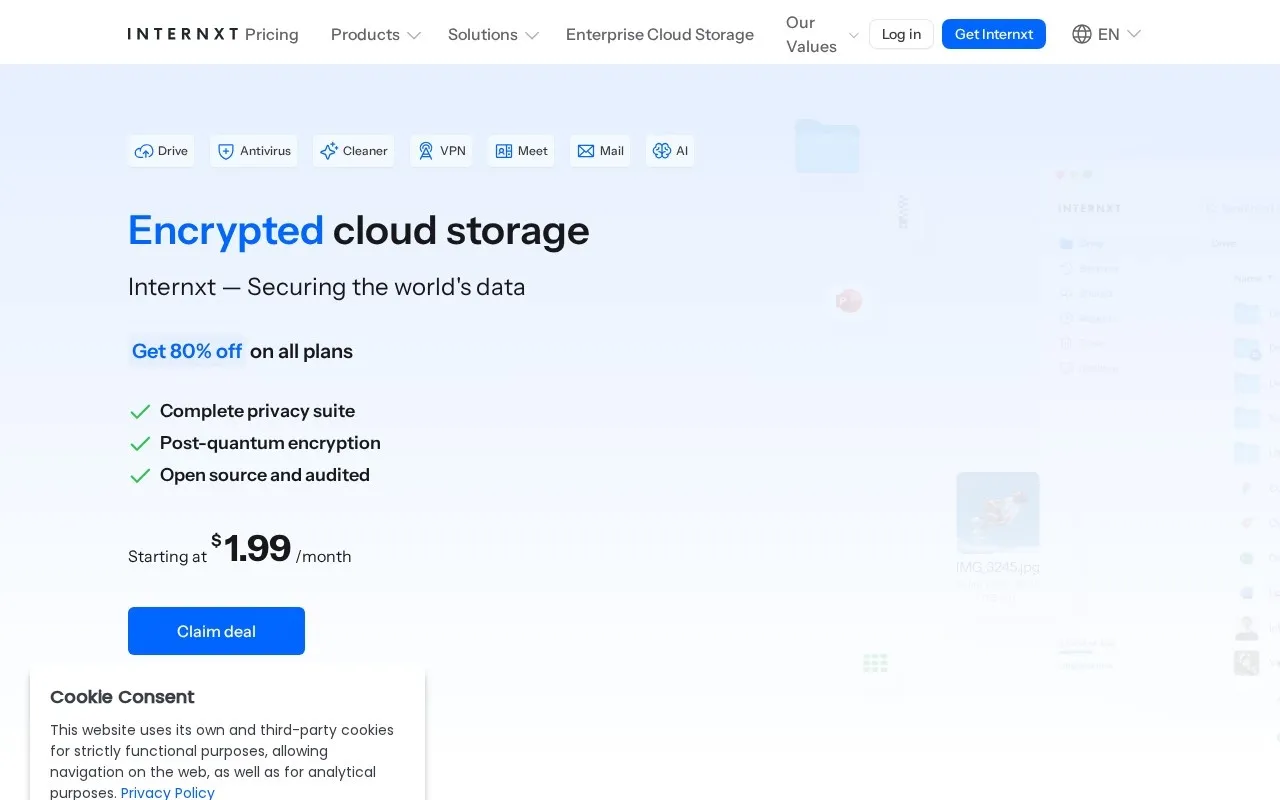This screenshot has height=800, width=1280.
Task: Expand the Solutions dropdown chevron
Action: click(532, 35)
